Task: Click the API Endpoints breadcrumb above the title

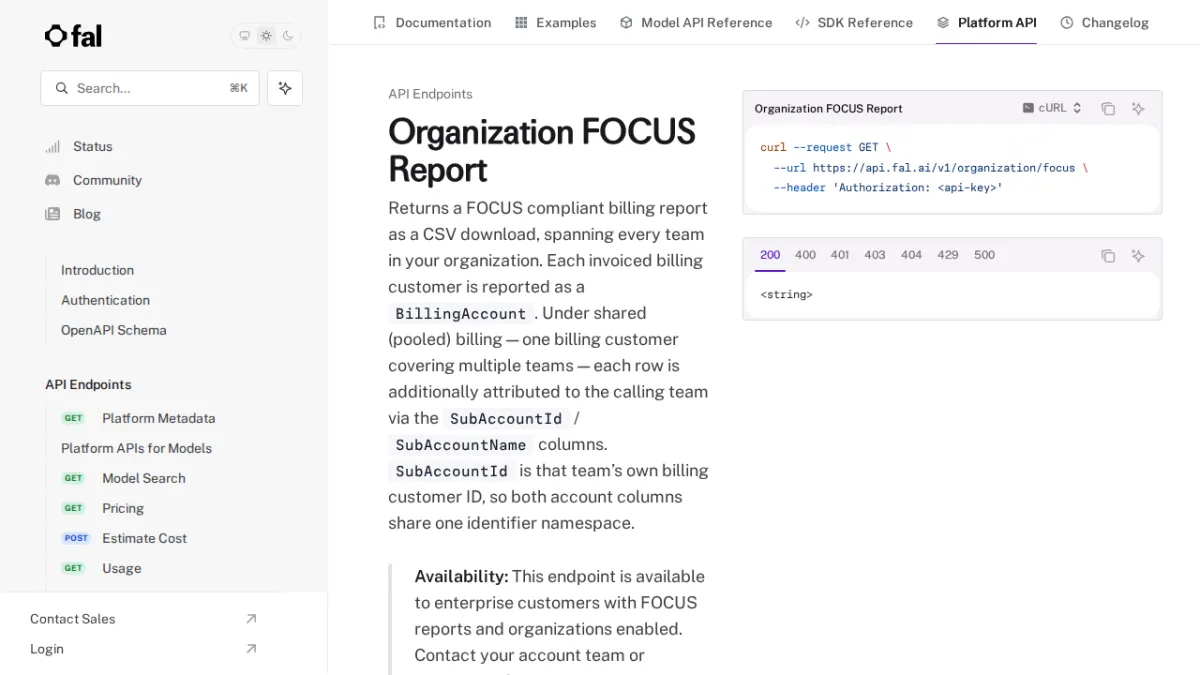Action: (x=430, y=94)
